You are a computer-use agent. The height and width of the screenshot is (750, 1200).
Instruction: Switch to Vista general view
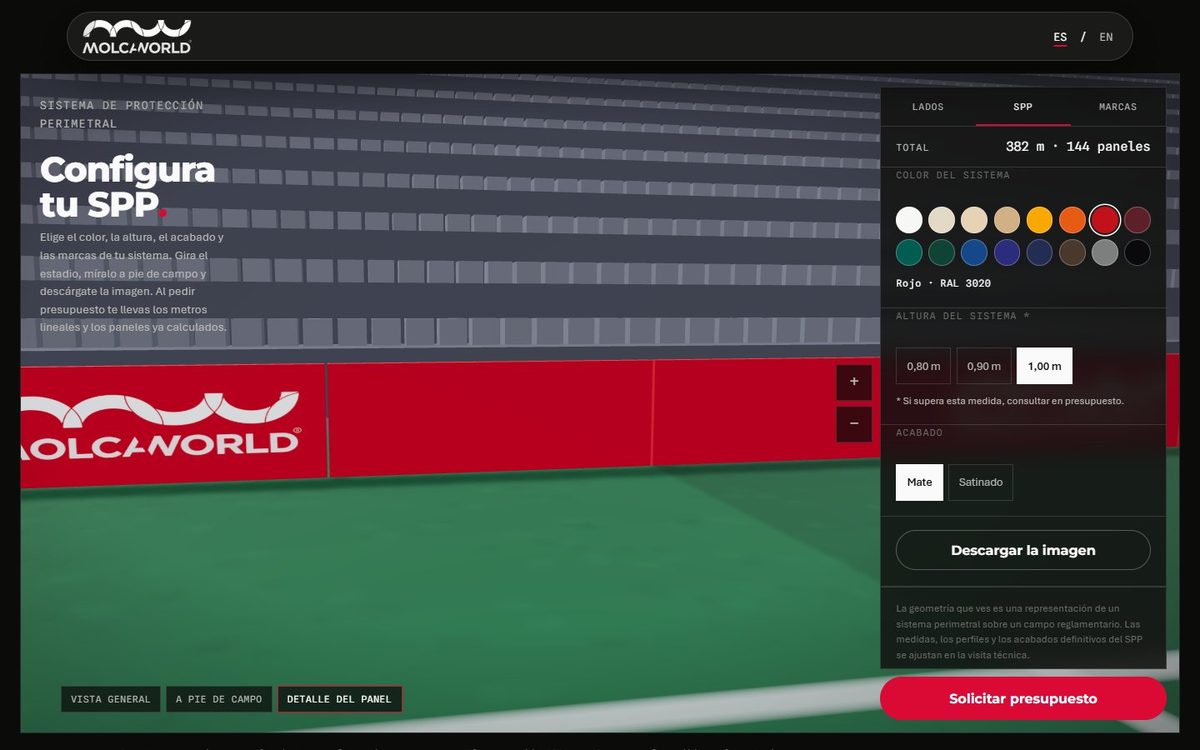tap(110, 699)
